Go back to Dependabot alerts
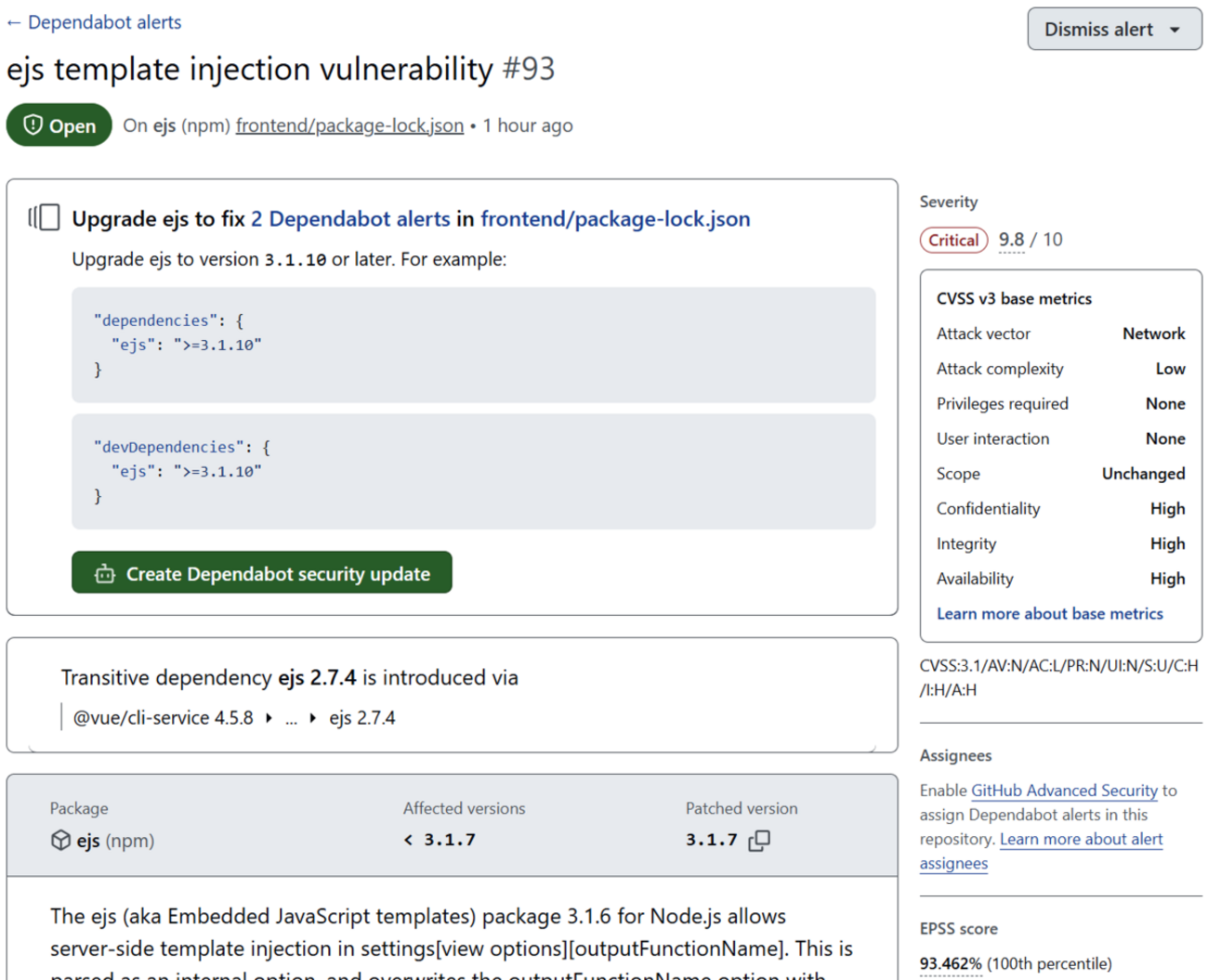 [x=94, y=22]
